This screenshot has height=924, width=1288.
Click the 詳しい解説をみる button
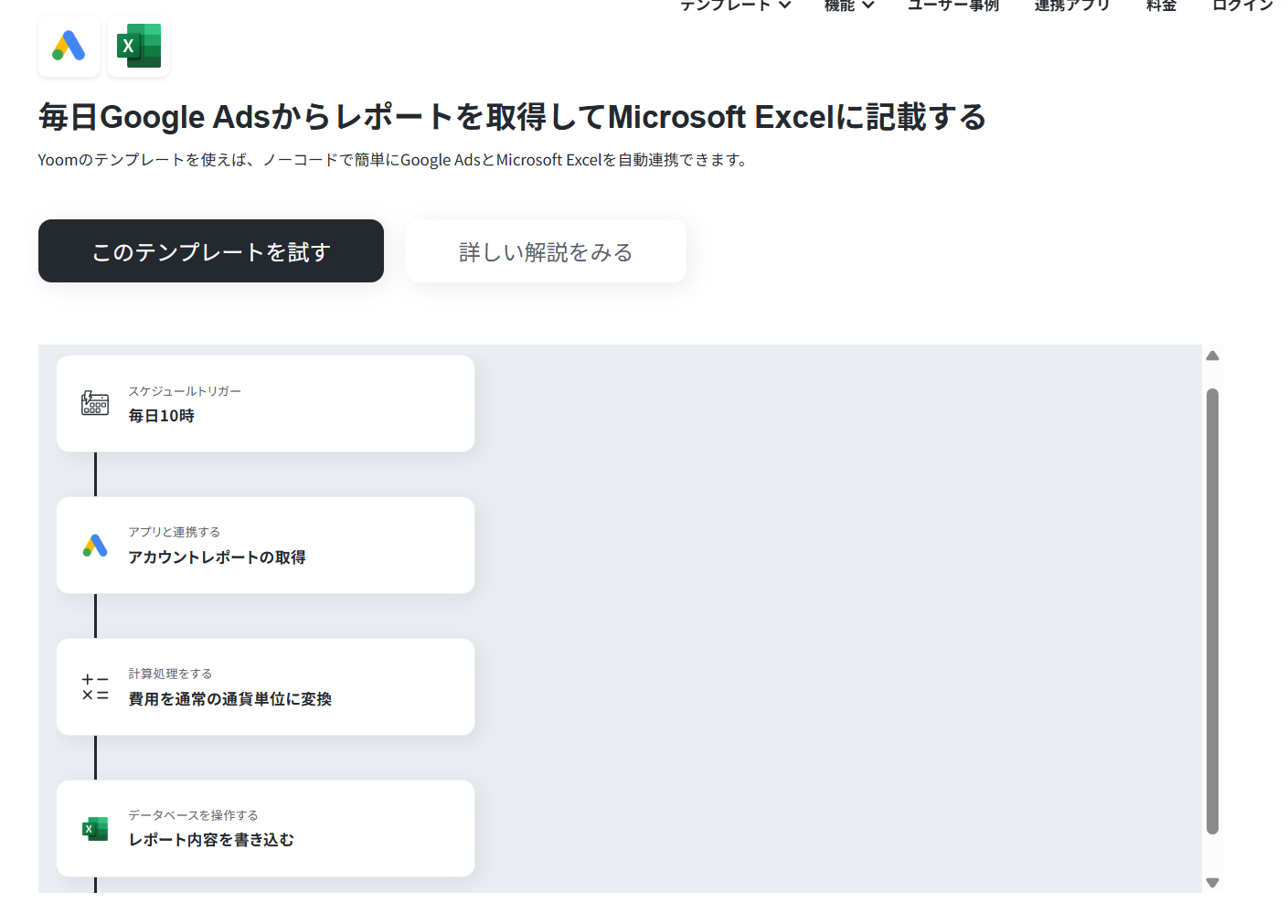(x=546, y=251)
